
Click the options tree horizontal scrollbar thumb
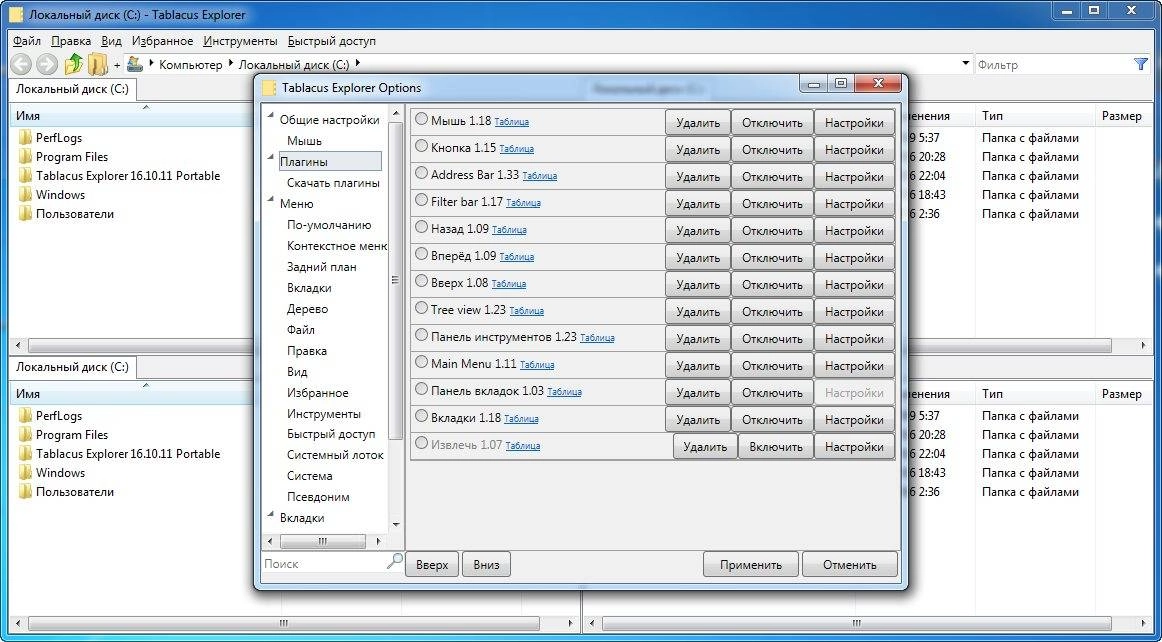[322, 541]
